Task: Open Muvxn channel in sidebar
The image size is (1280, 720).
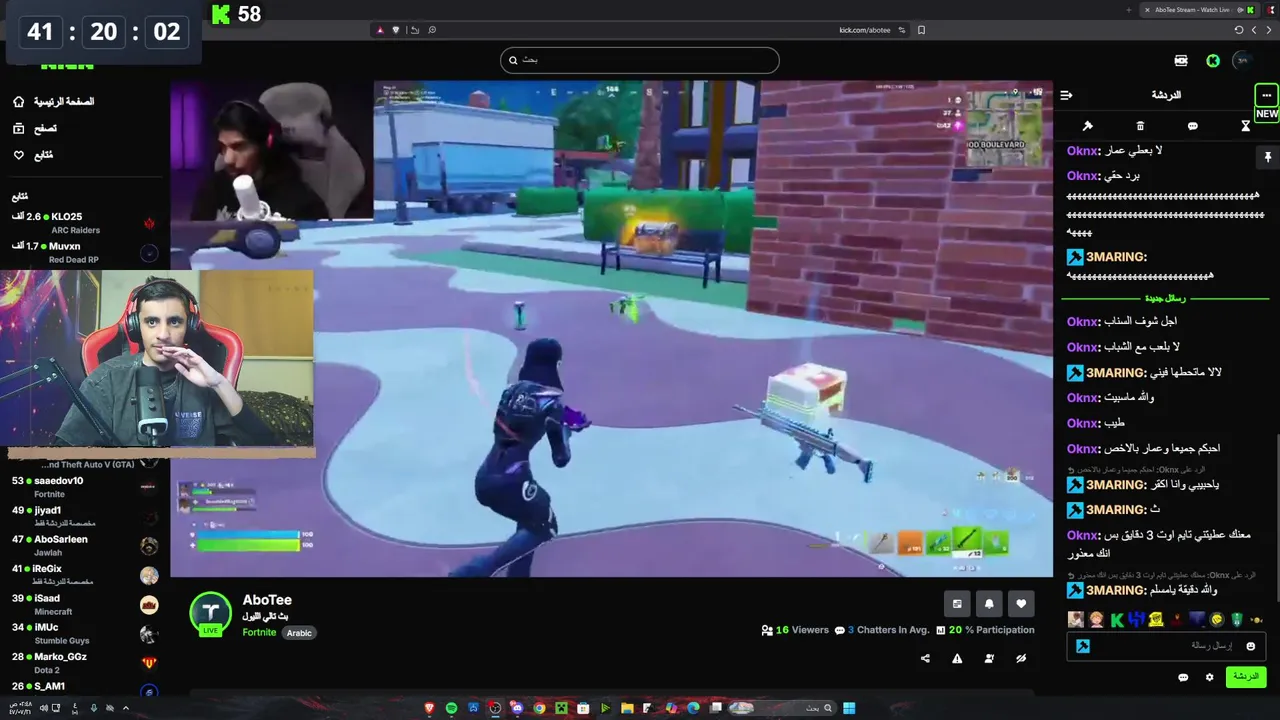Action: coord(84,252)
